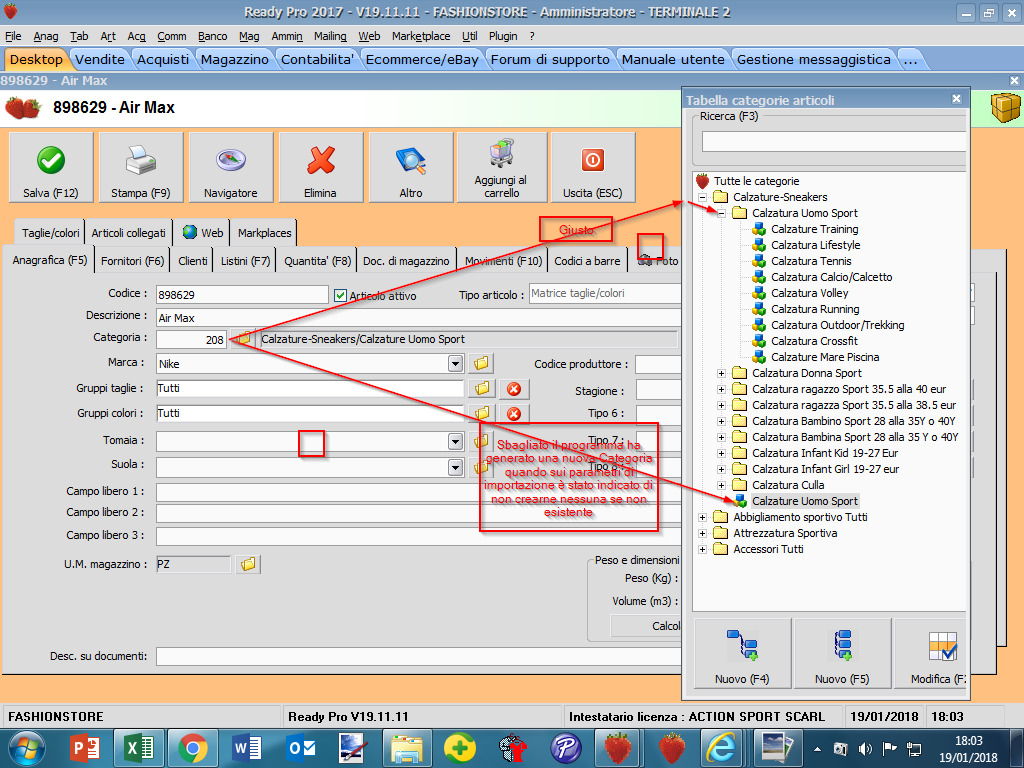The width and height of the screenshot is (1024, 768).
Task: Expand the Calzatura Donna Sport node
Action: tap(721, 374)
